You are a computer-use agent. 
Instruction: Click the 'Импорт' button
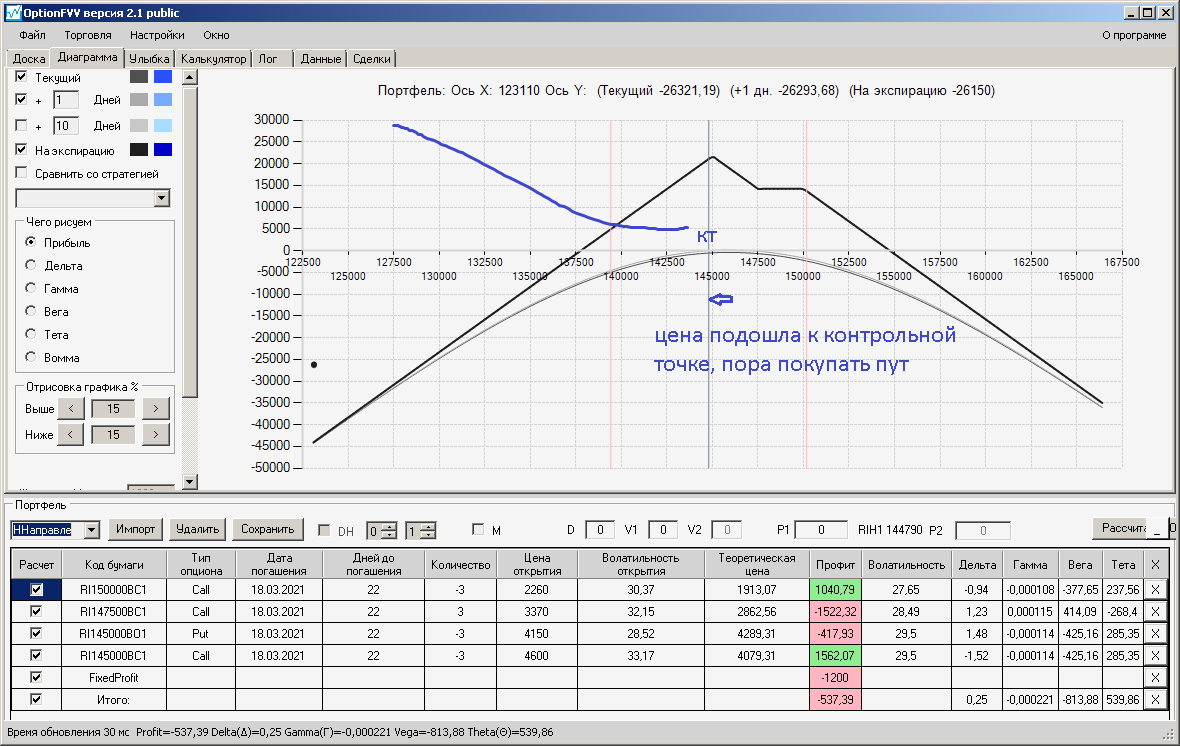135,529
